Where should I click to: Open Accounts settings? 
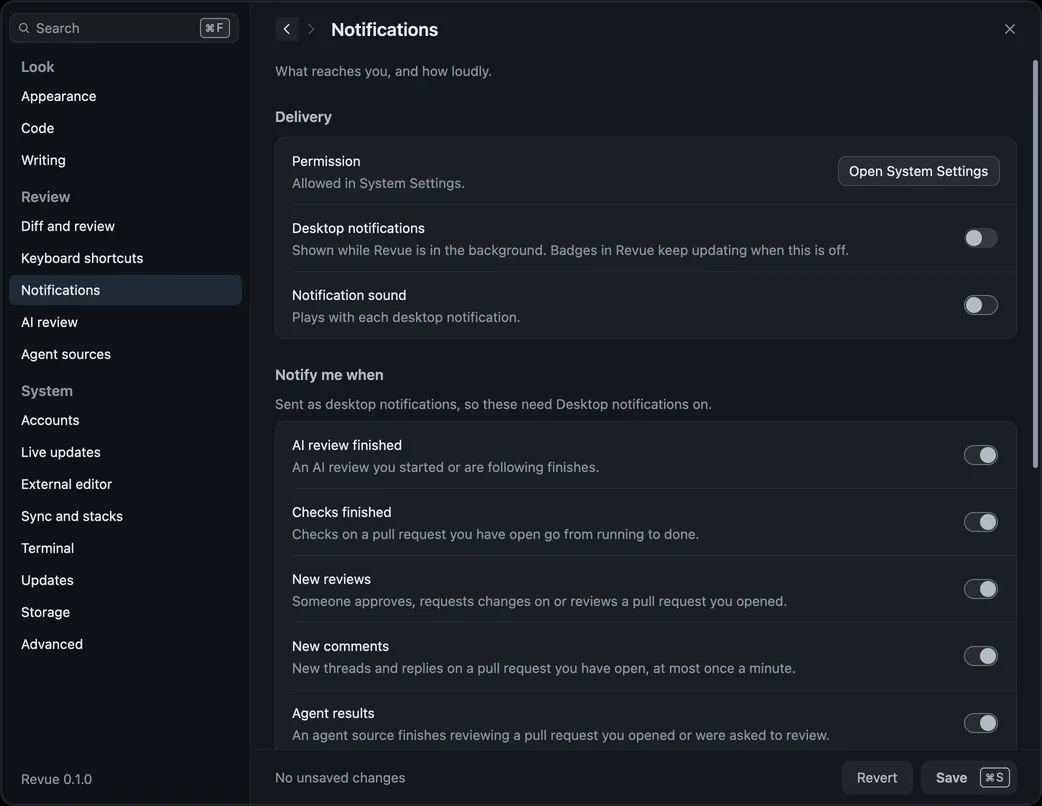tap(125, 420)
